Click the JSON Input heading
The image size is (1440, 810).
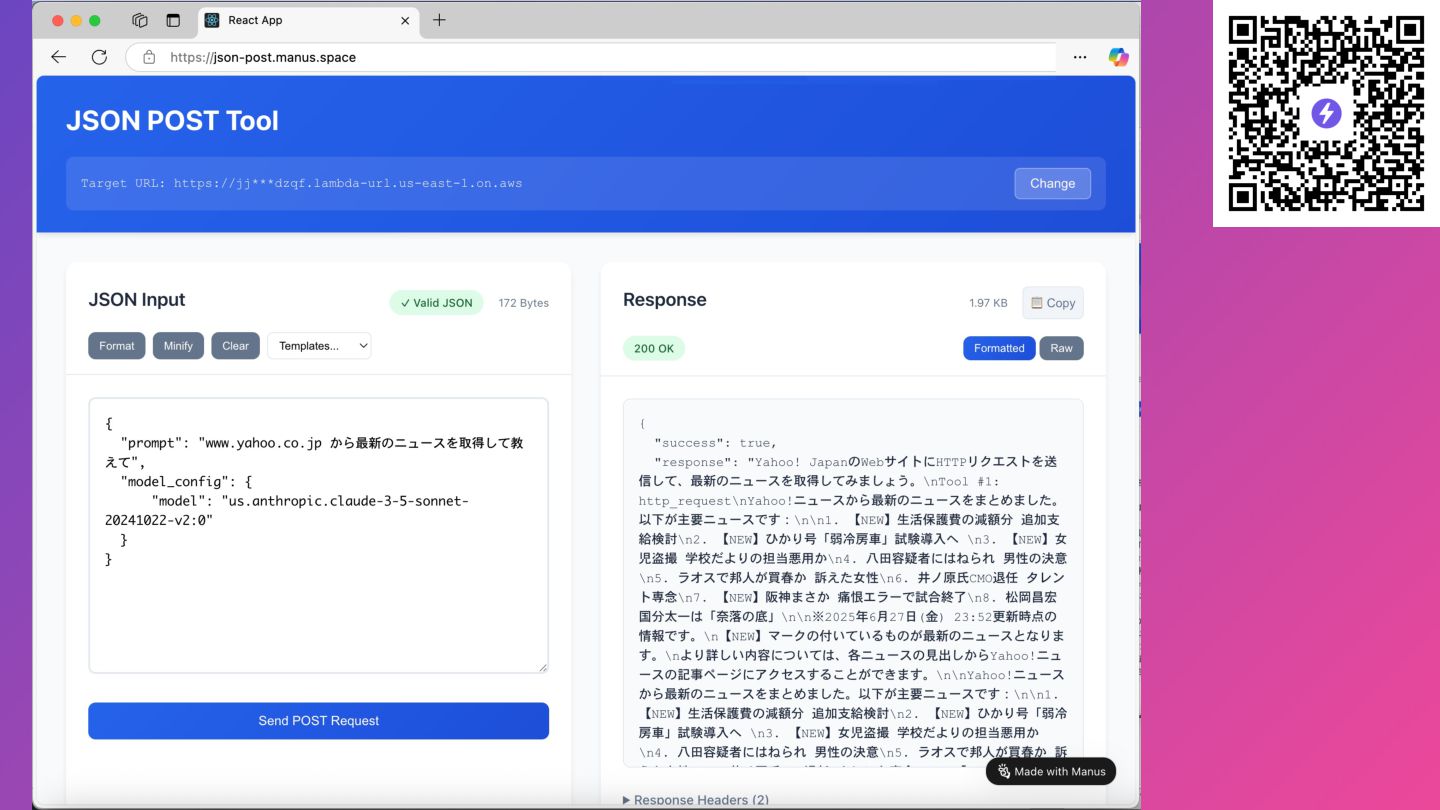137,299
